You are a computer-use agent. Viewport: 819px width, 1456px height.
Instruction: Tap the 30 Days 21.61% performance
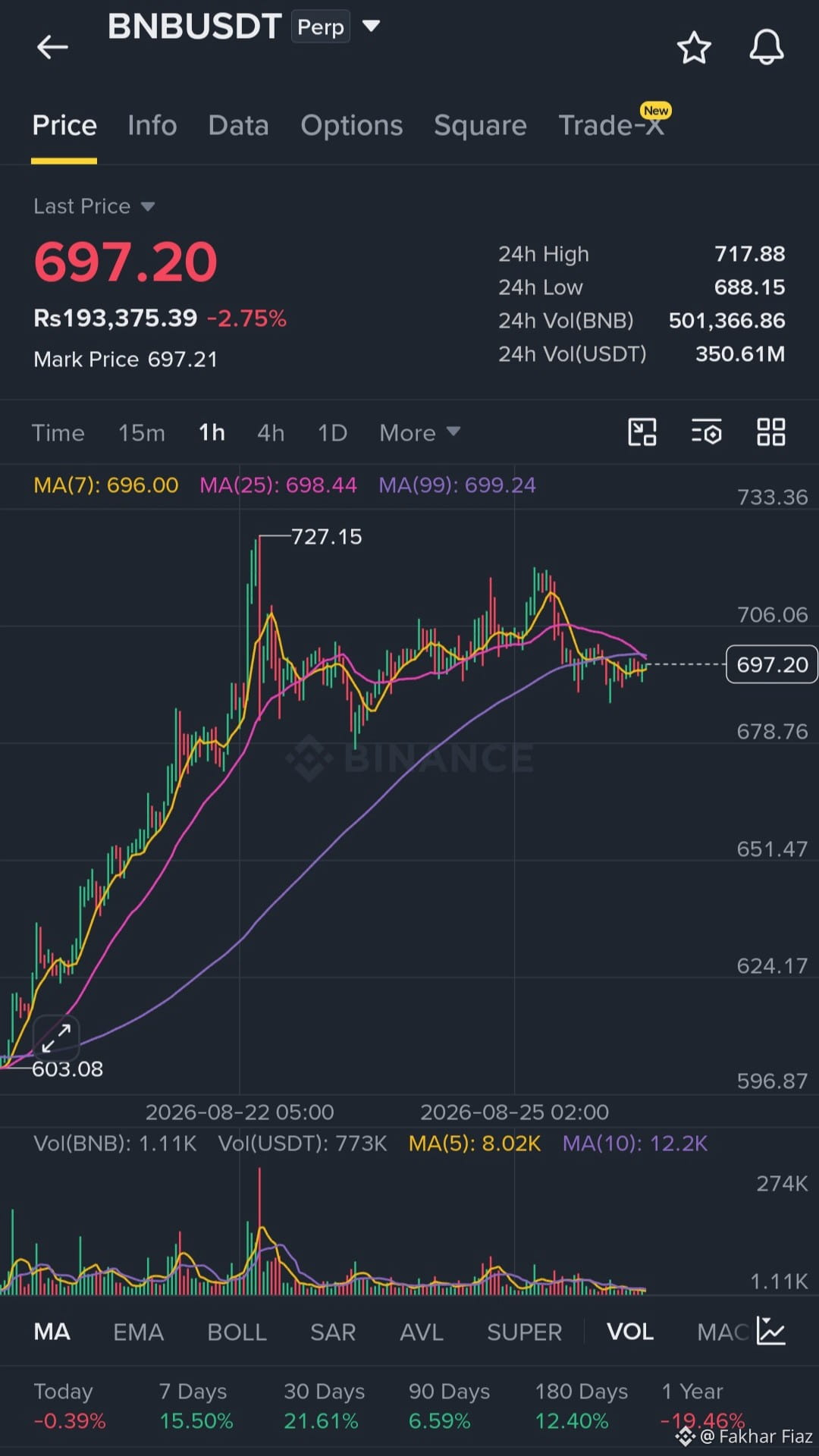(x=324, y=1406)
